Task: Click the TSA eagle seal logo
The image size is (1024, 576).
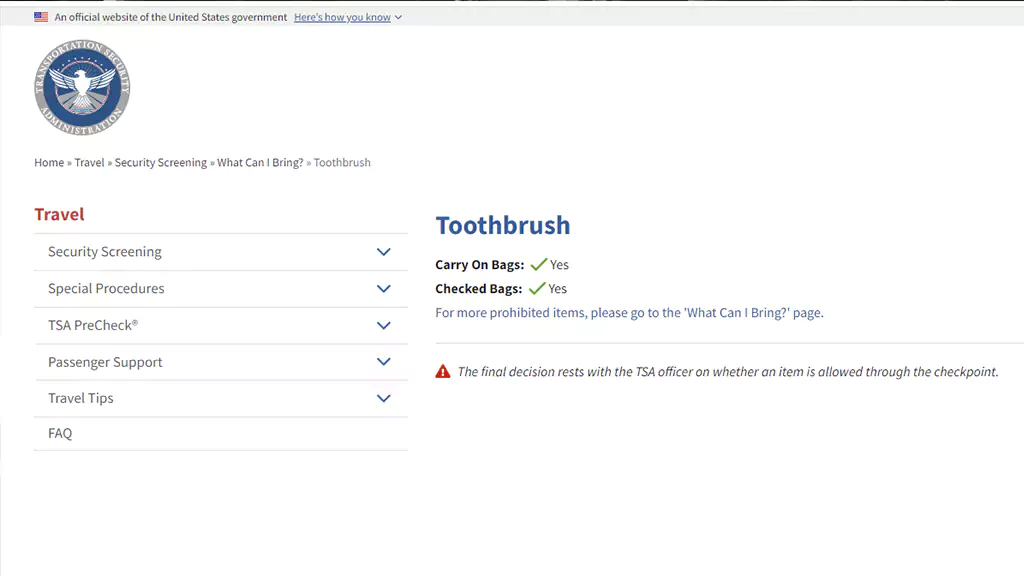Action: [82, 88]
